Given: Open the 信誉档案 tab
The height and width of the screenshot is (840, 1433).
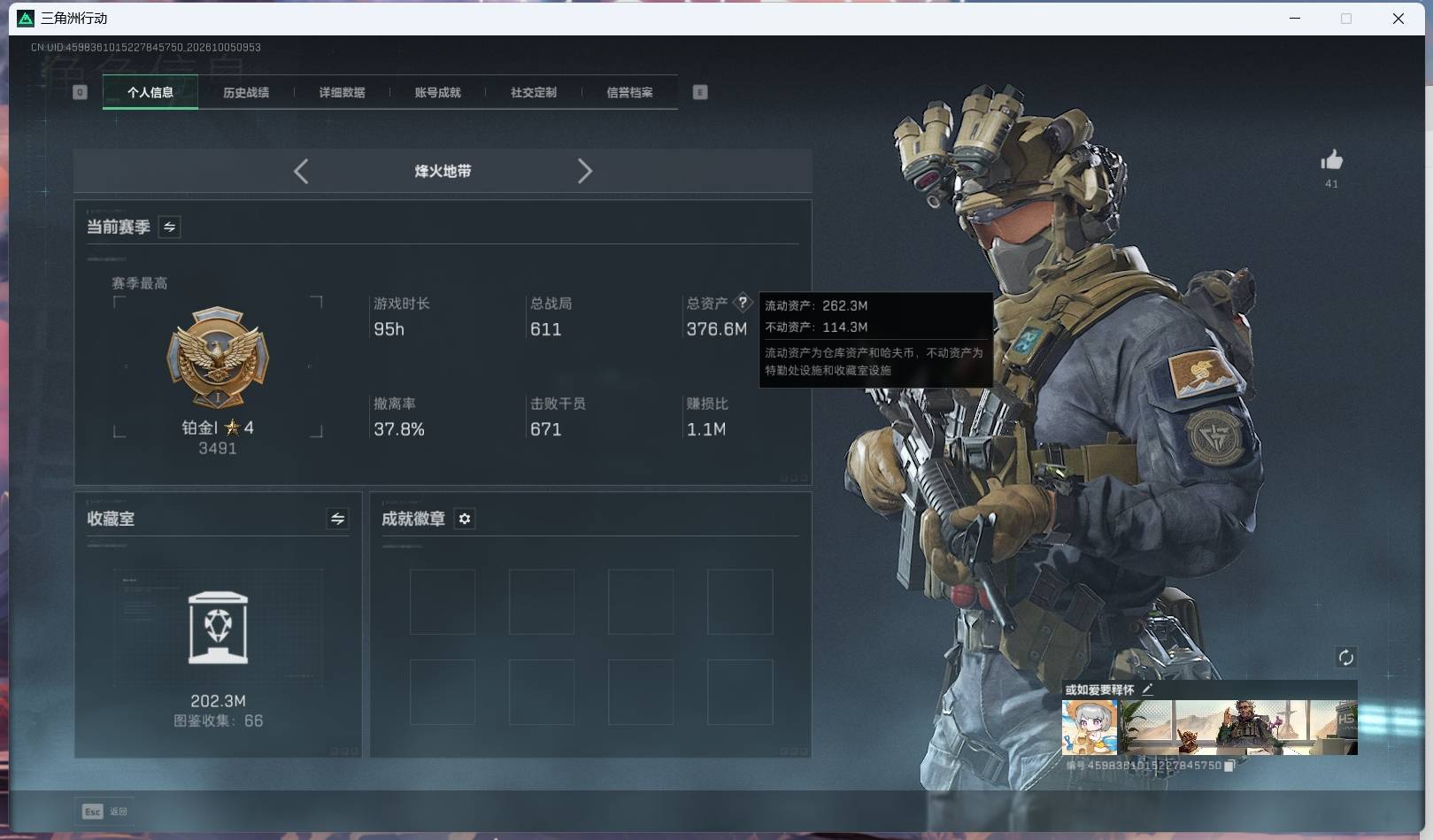Looking at the screenshot, I should (629, 92).
